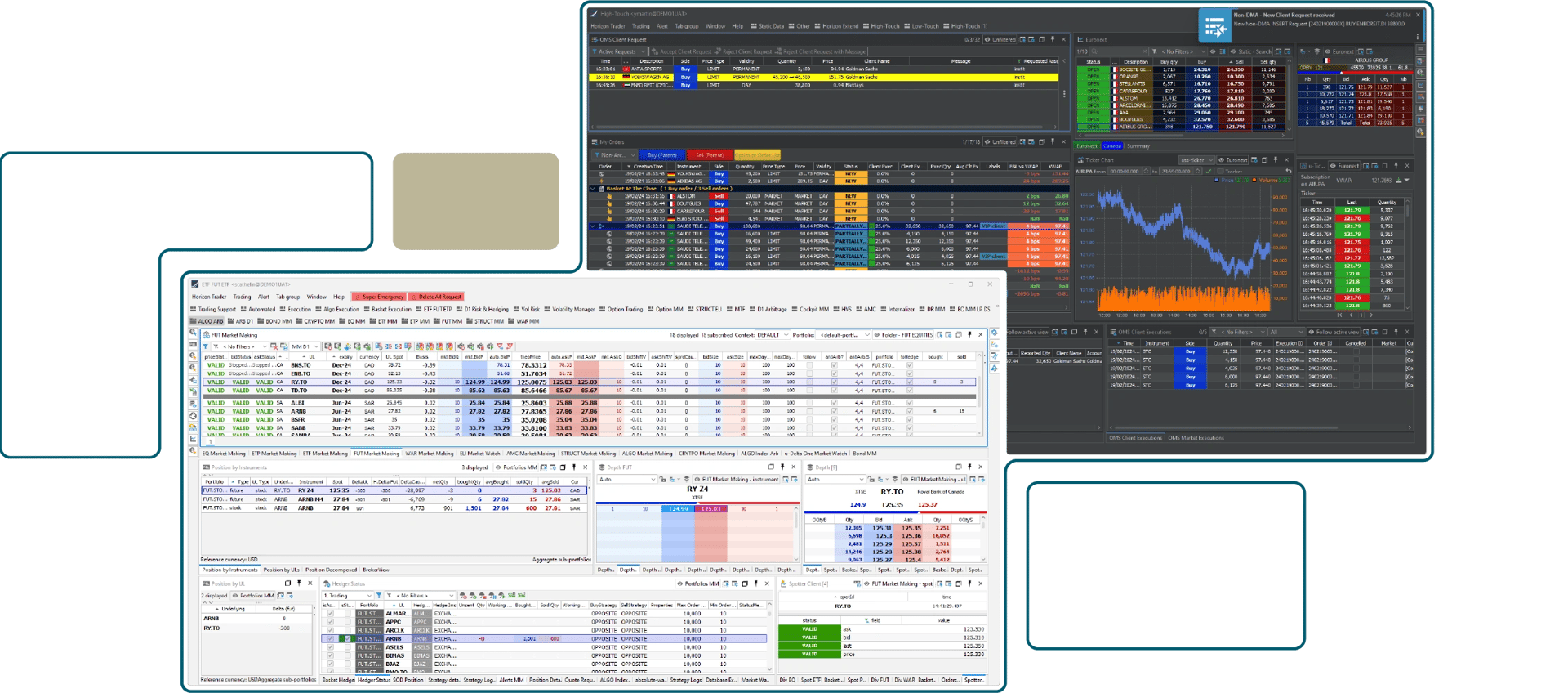Open the Tab group menu in ETP window
The width and height of the screenshot is (1568, 693).
pos(287,297)
